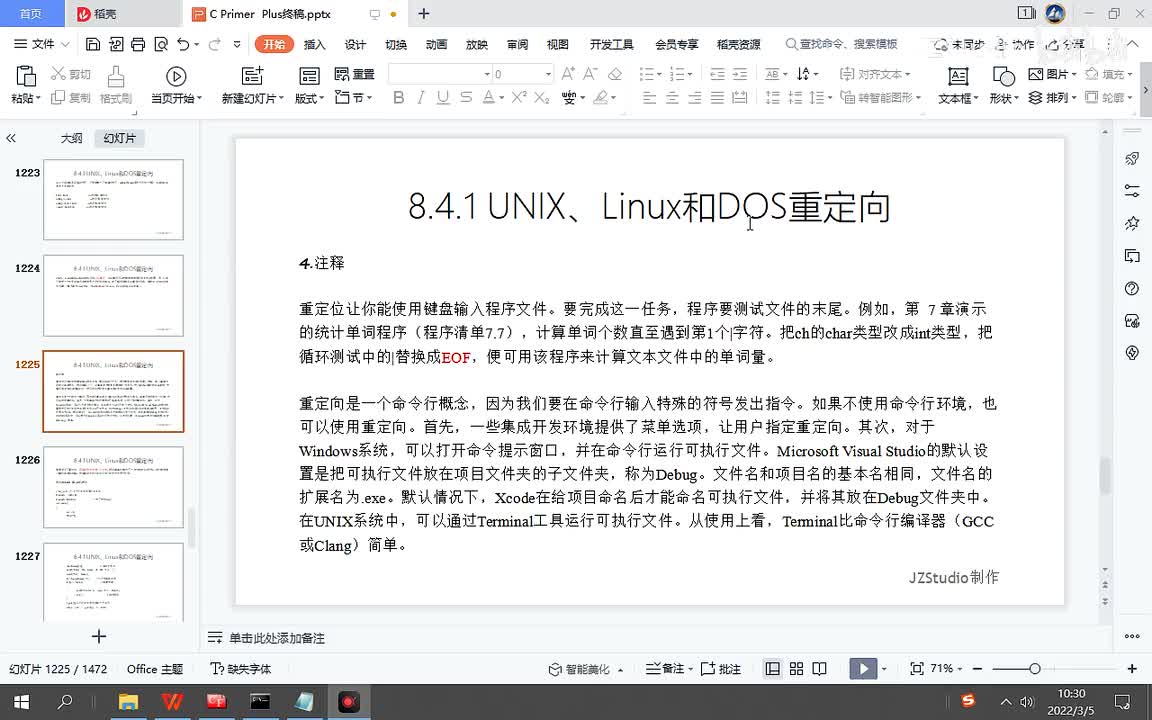Viewport: 1152px width, 720px height.
Task: Switch to the Outline (大纲) pane tab
Action: tap(71, 138)
